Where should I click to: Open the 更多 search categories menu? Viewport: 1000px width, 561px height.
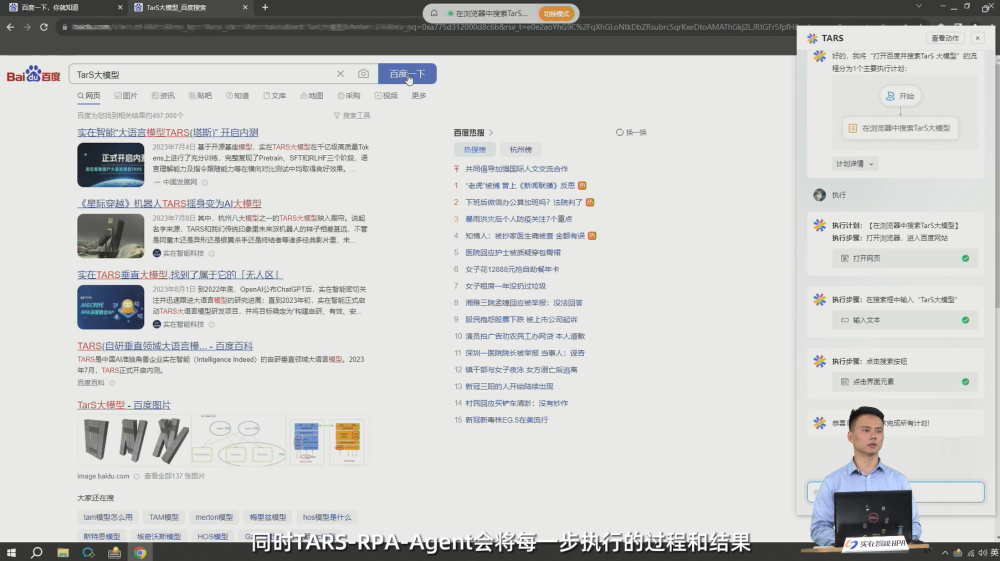[419, 96]
